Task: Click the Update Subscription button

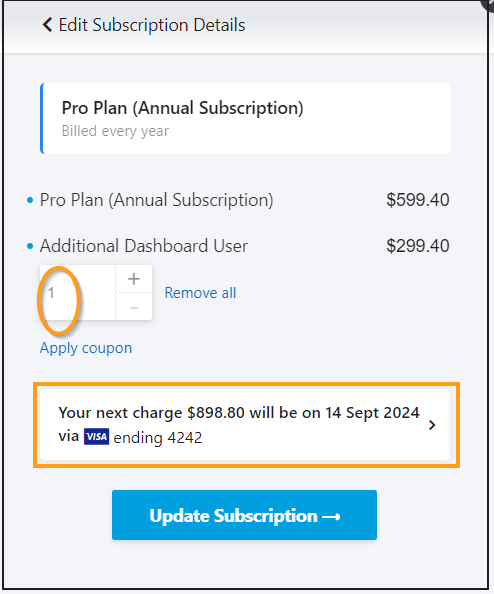Action: click(x=244, y=515)
